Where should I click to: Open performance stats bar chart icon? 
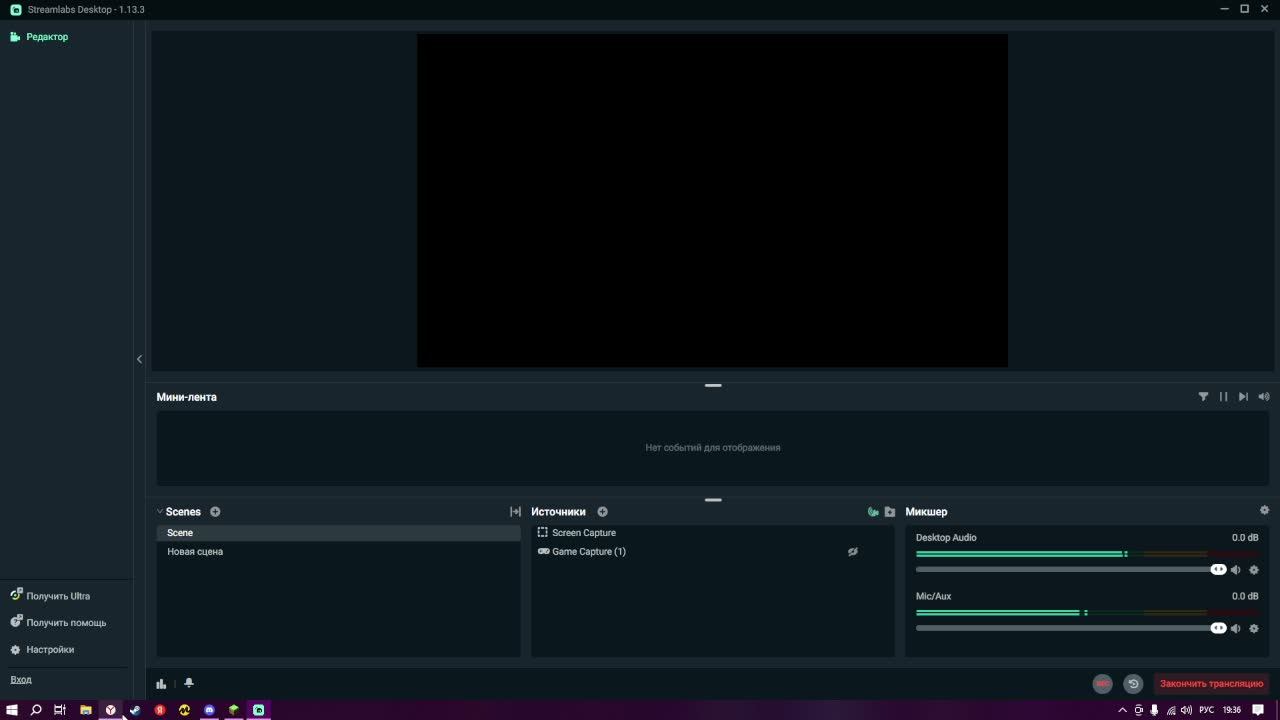(161, 684)
